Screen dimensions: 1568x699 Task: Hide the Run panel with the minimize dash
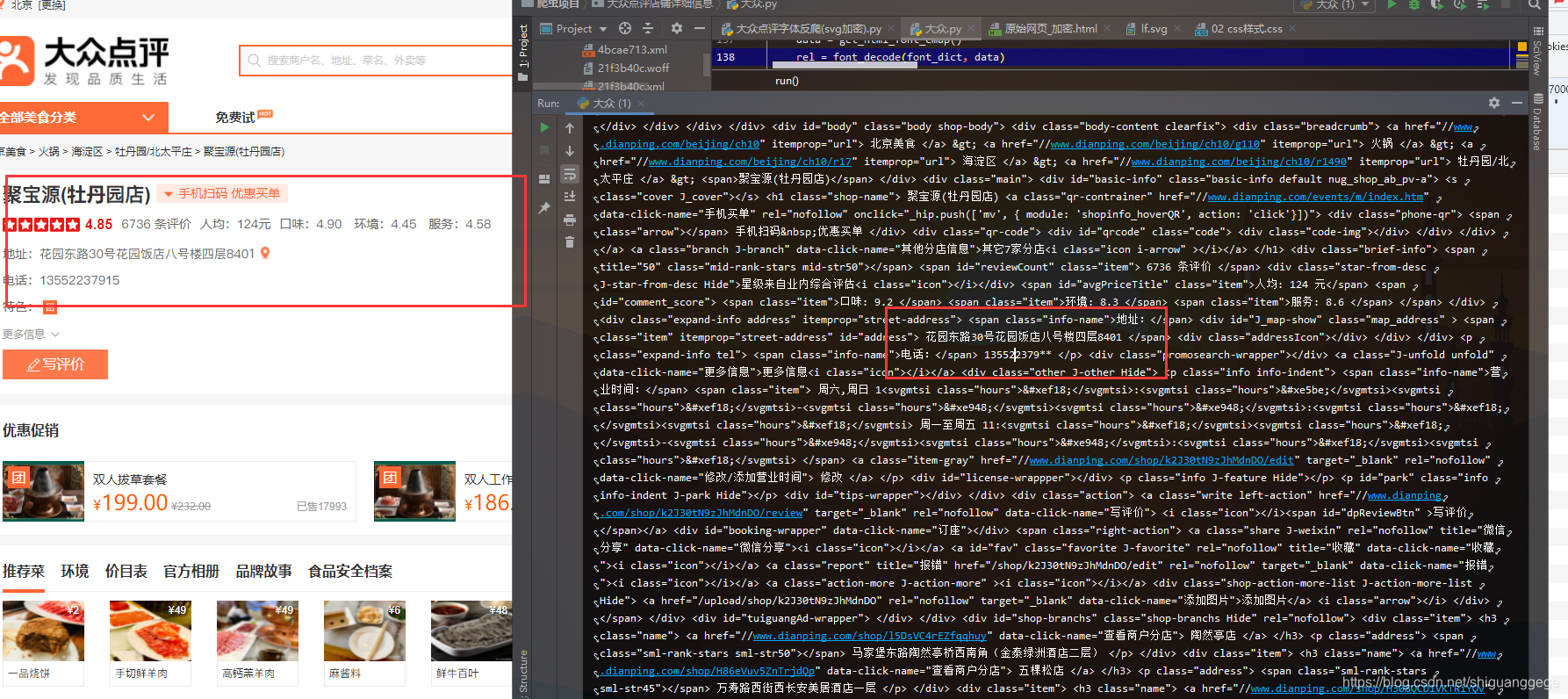1516,103
